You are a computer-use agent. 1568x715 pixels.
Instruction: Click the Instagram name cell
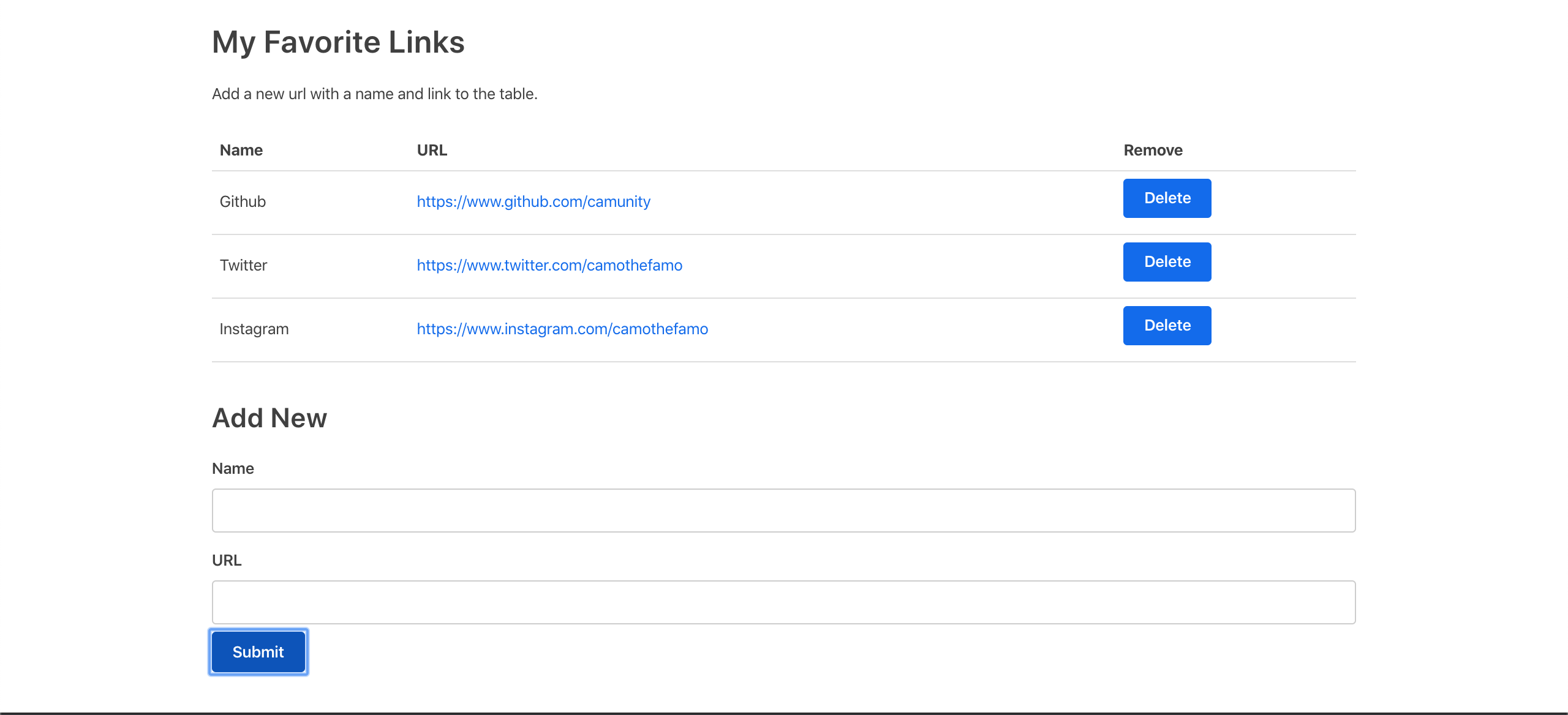pos(254,329)
